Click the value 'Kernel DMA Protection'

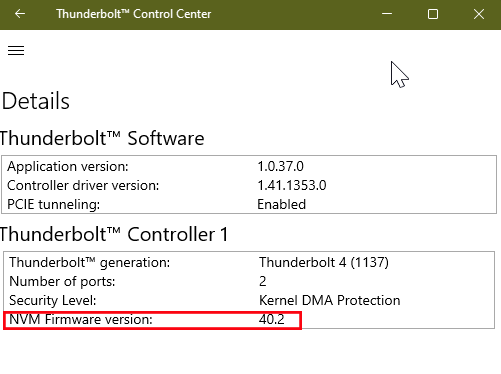pyautogui.click(x=329, y=300)
